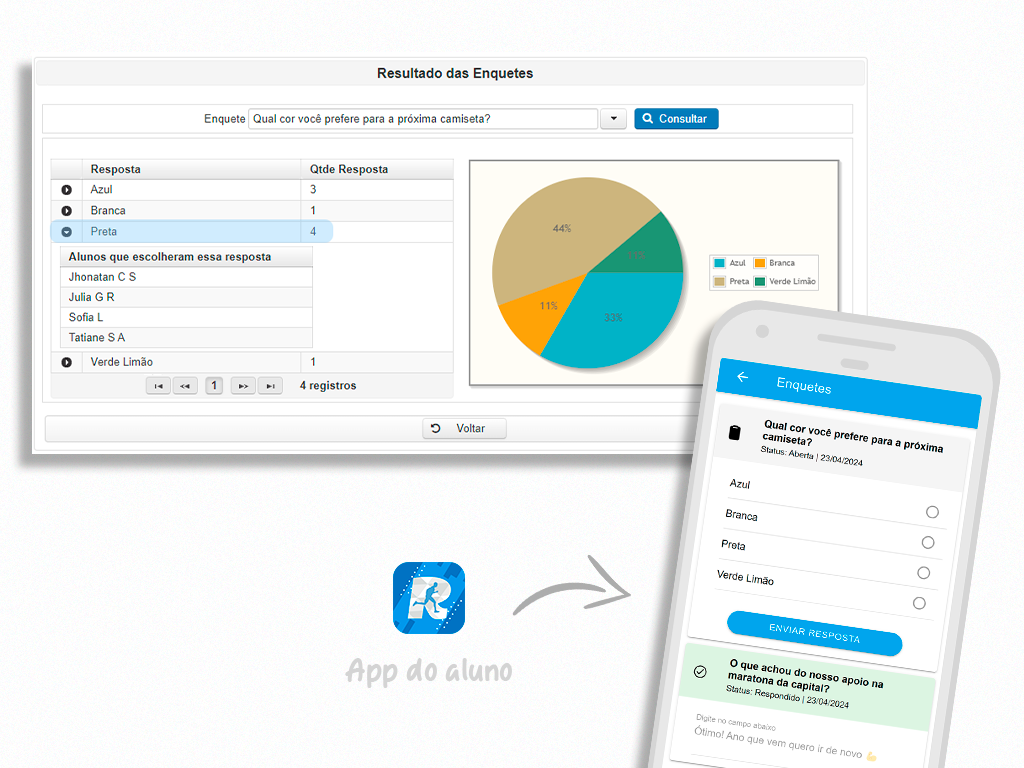
Task: Tap the checkmark icon on the answered marathon poll
Action: (700, 671)
